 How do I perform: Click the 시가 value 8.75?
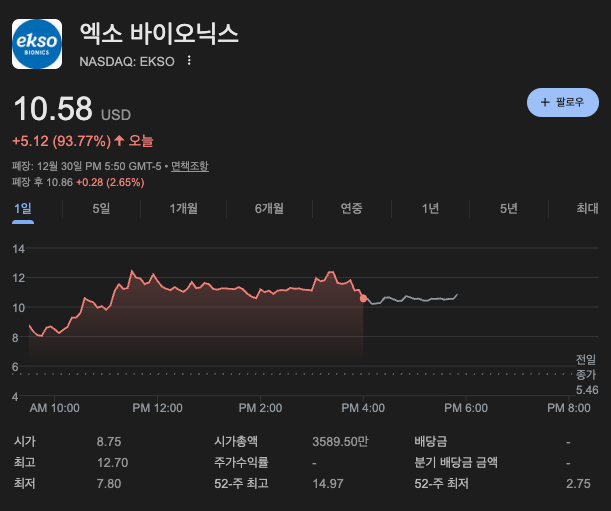[109, 442]
